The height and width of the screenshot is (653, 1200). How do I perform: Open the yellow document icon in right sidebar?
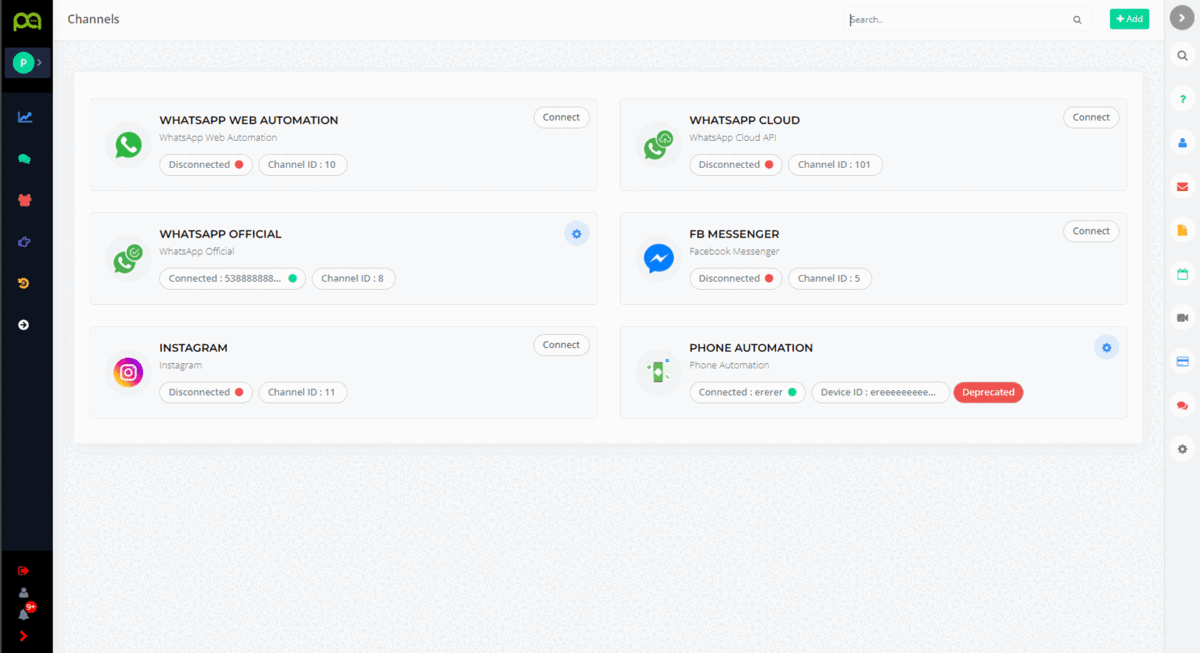[1182, 230]
